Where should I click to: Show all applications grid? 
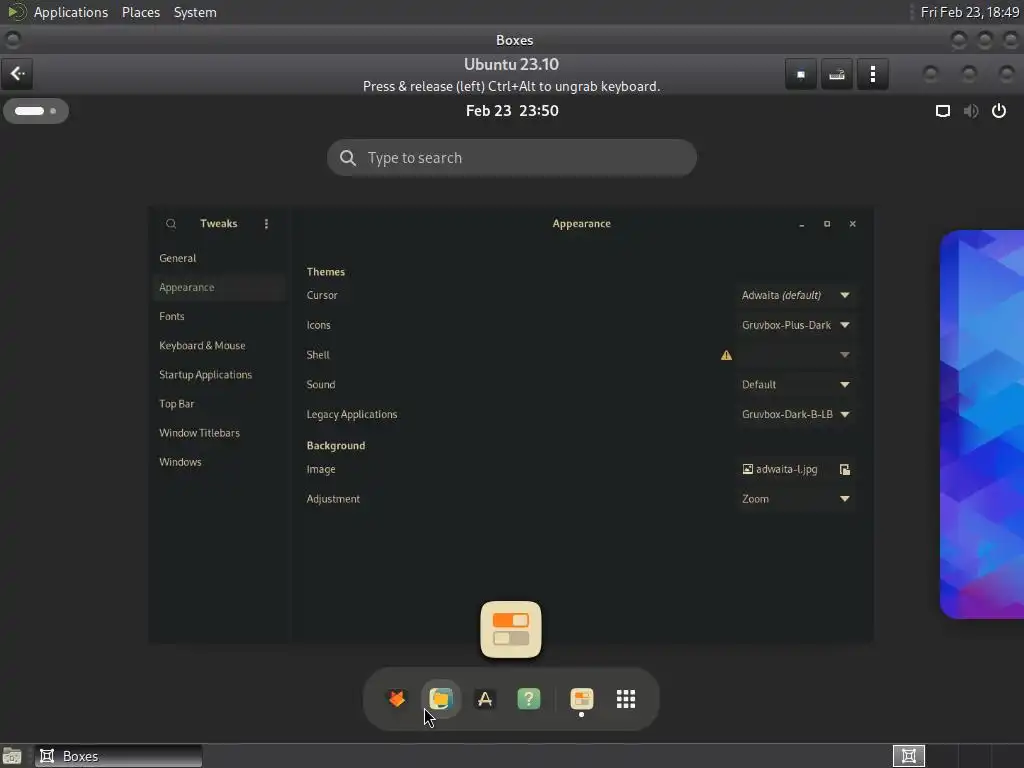point(626,699)
